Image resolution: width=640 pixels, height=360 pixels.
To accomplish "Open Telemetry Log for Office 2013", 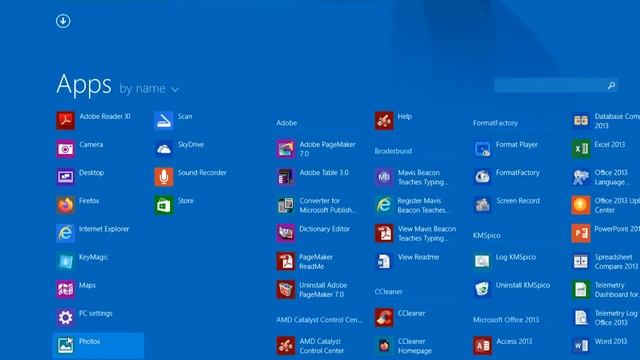I will tap(605, 318).
